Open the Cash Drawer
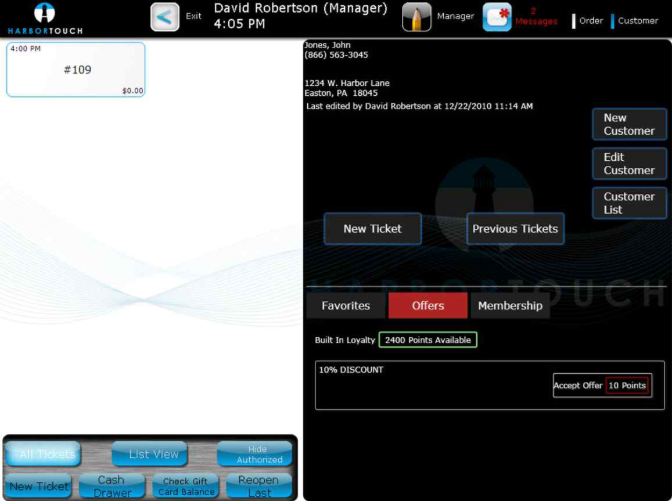 coord(111,486)
